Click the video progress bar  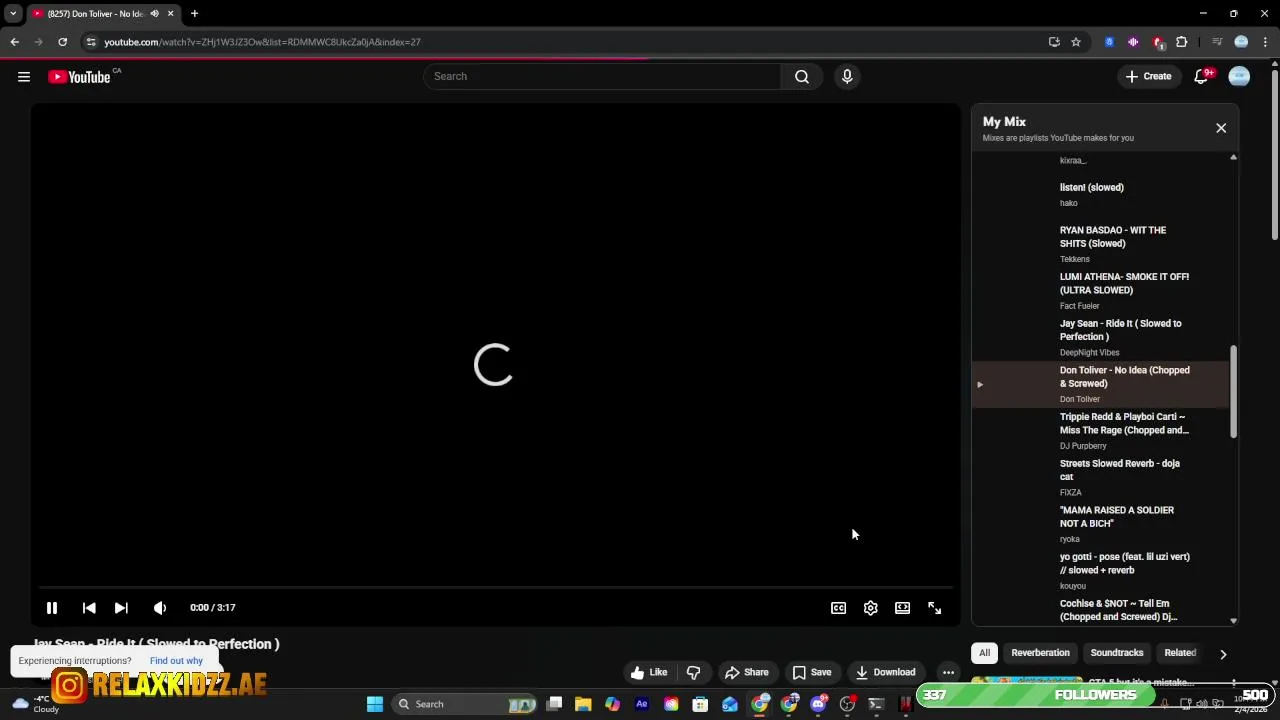coord(495,587)
